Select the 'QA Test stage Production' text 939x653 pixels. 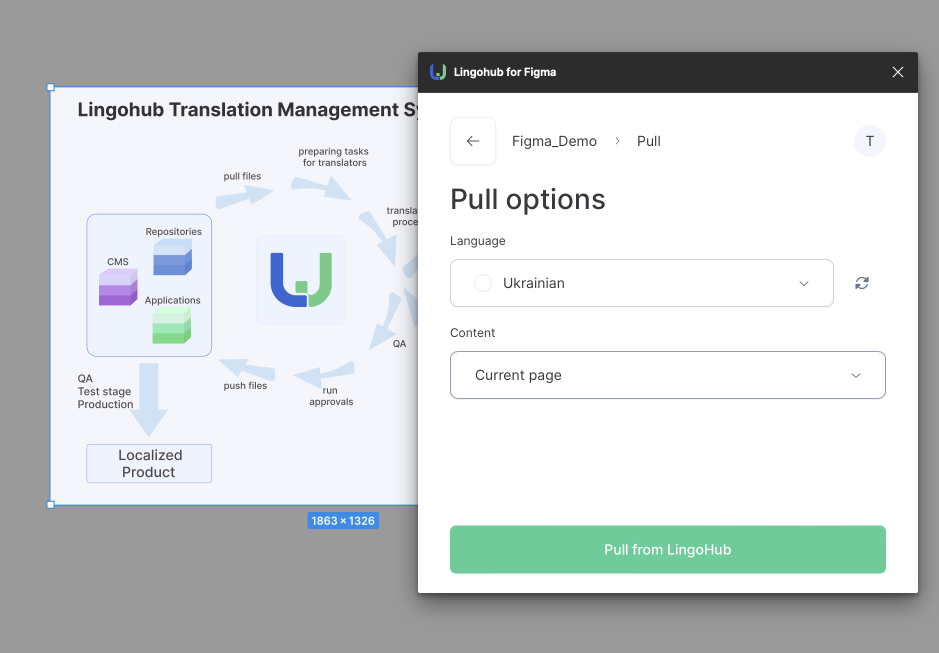click(x=105, y=391)
